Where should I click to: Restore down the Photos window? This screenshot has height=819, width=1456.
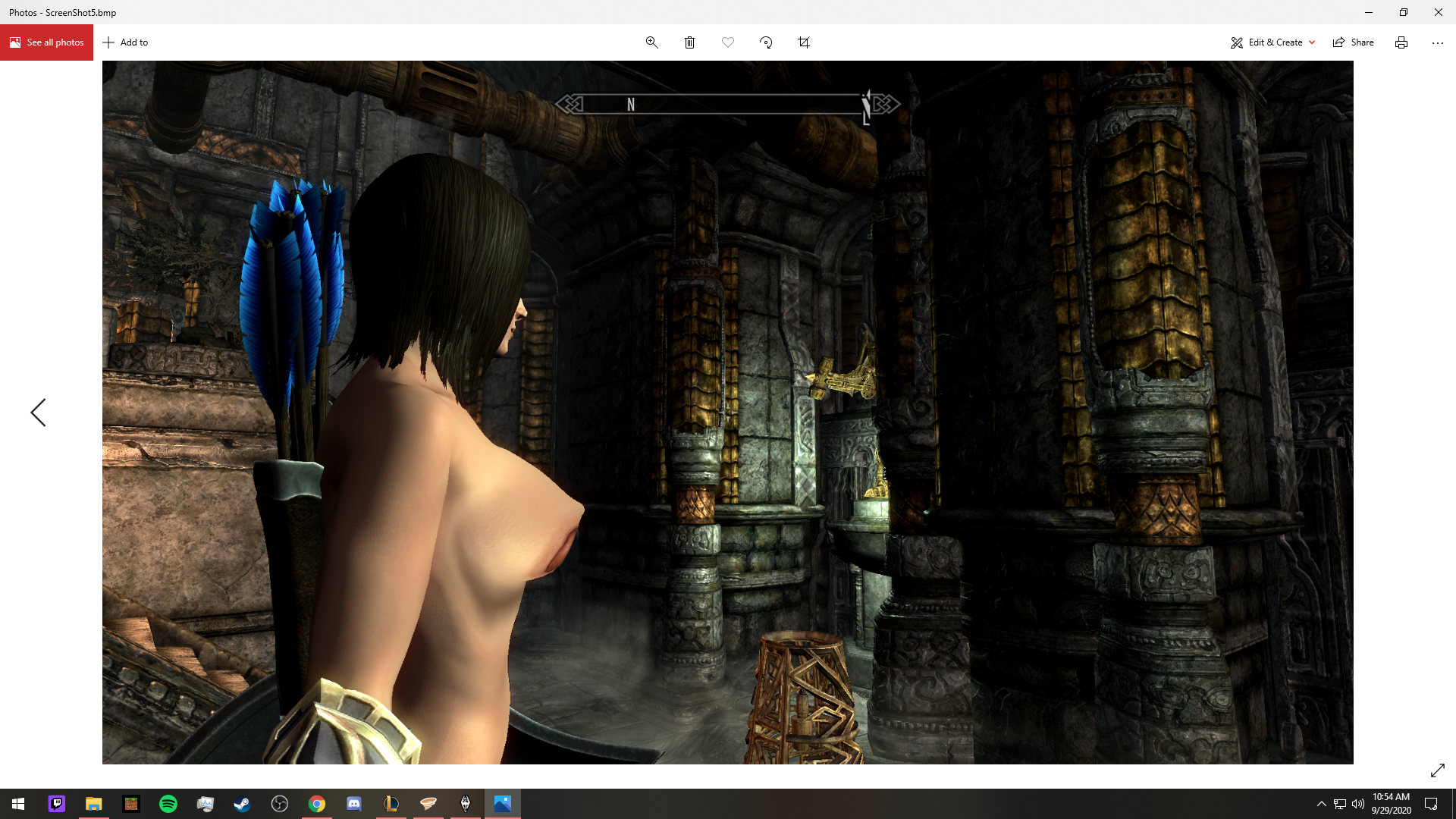1404,12
